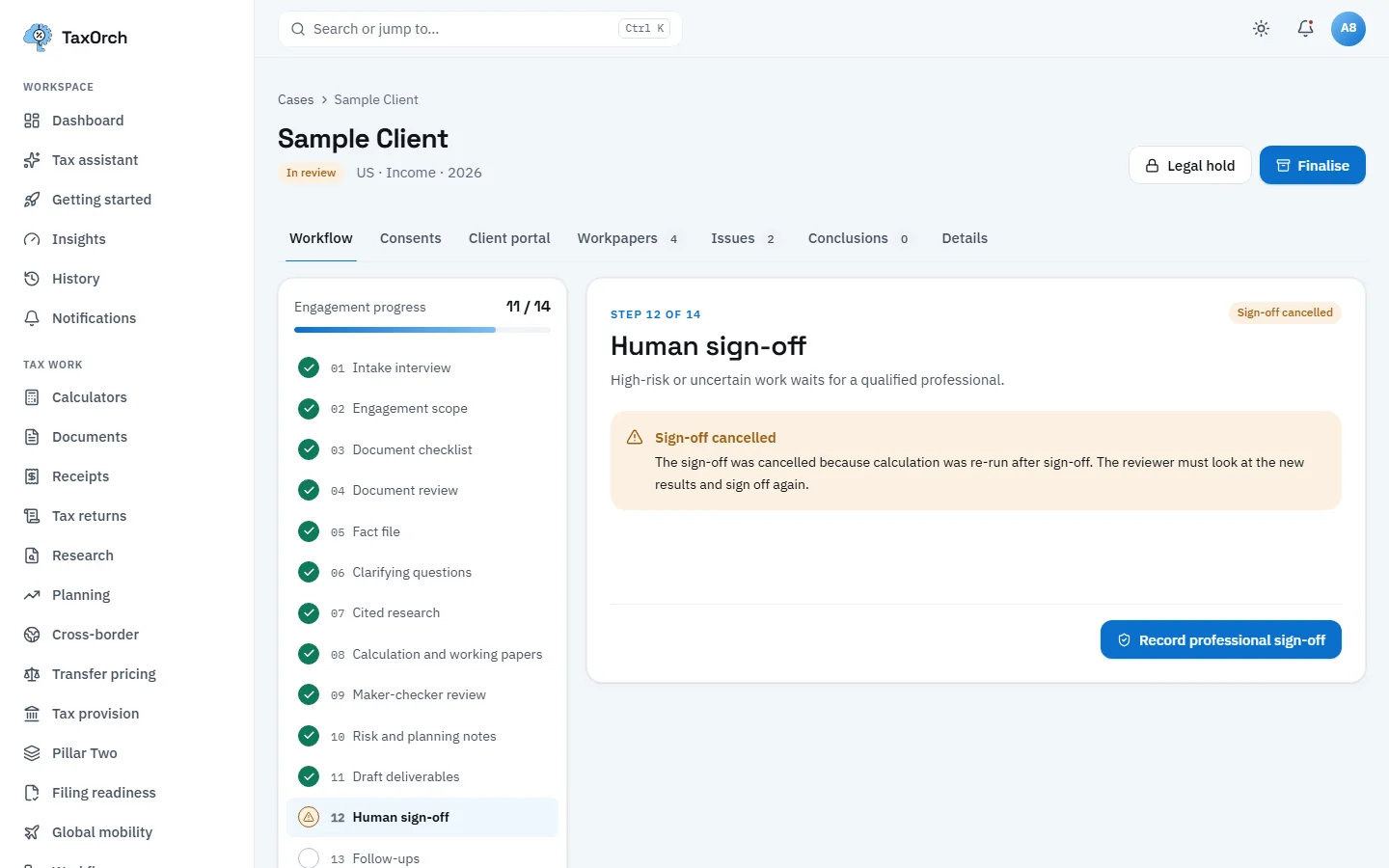Open the Issues tab
The image size is (1389, 868).
click(744, 238)
